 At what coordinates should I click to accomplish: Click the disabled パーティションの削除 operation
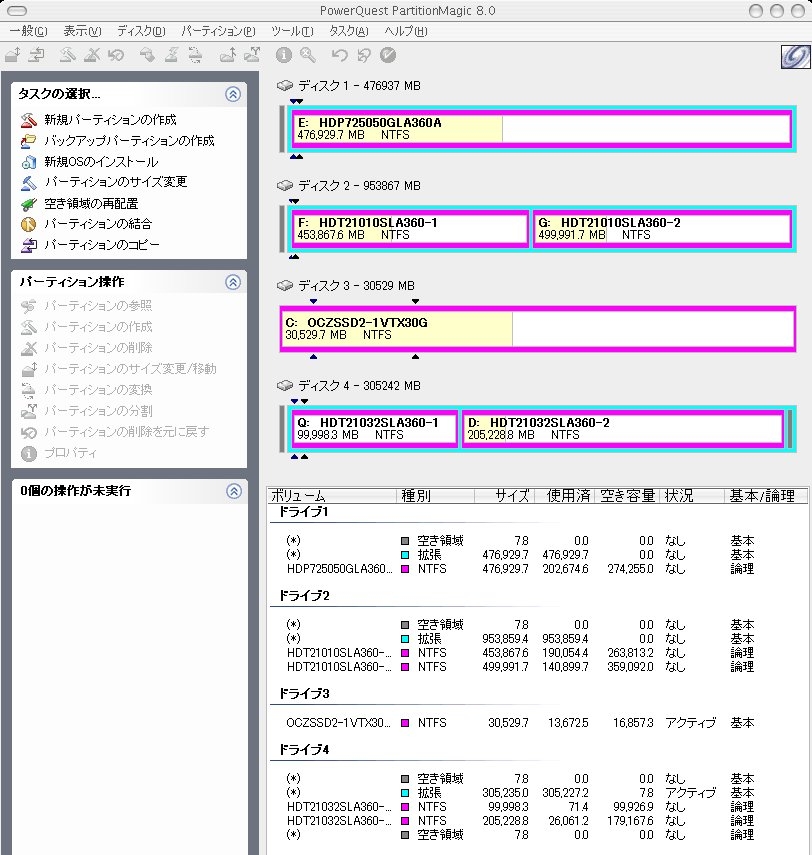(98, 347)
